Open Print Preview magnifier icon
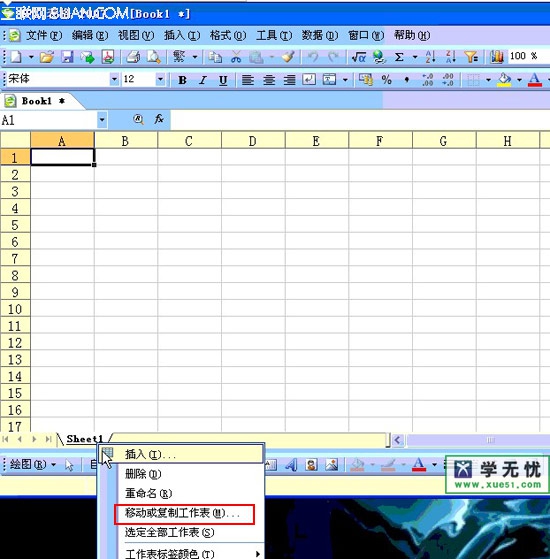 point(154,57)
